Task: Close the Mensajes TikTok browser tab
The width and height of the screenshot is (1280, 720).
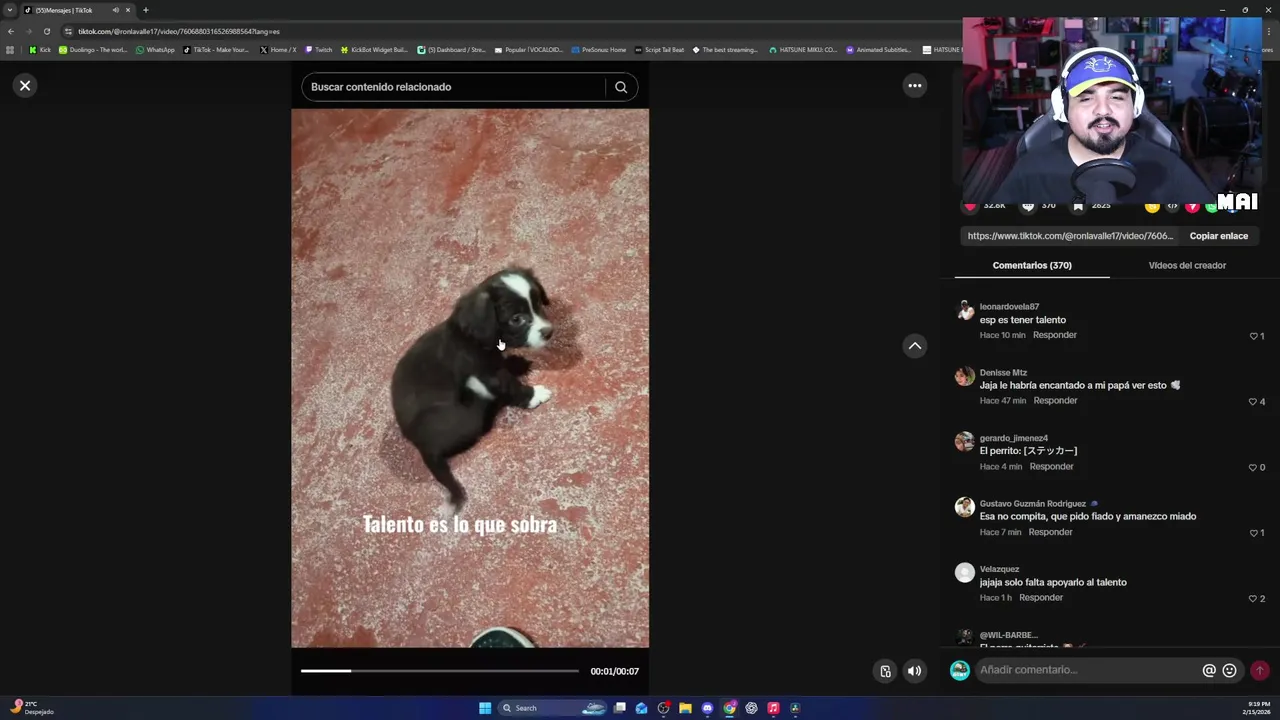Action: tap(128, 10)
